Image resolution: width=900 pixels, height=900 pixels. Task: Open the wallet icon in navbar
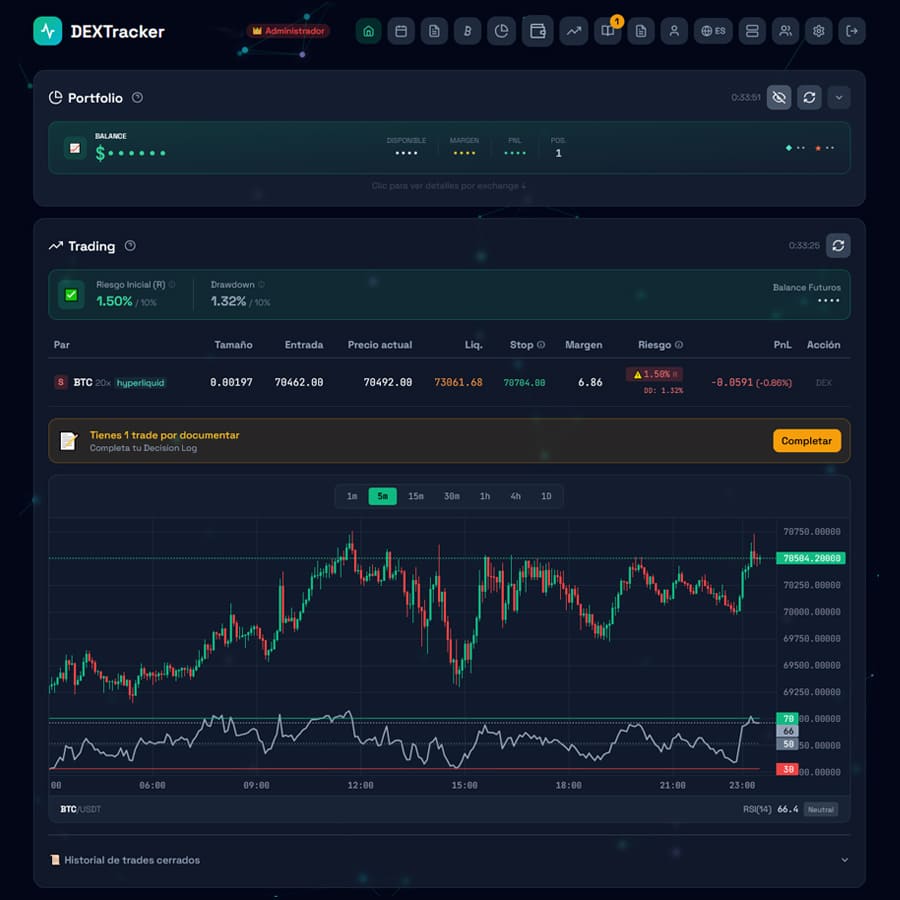[x=537, y=31]
